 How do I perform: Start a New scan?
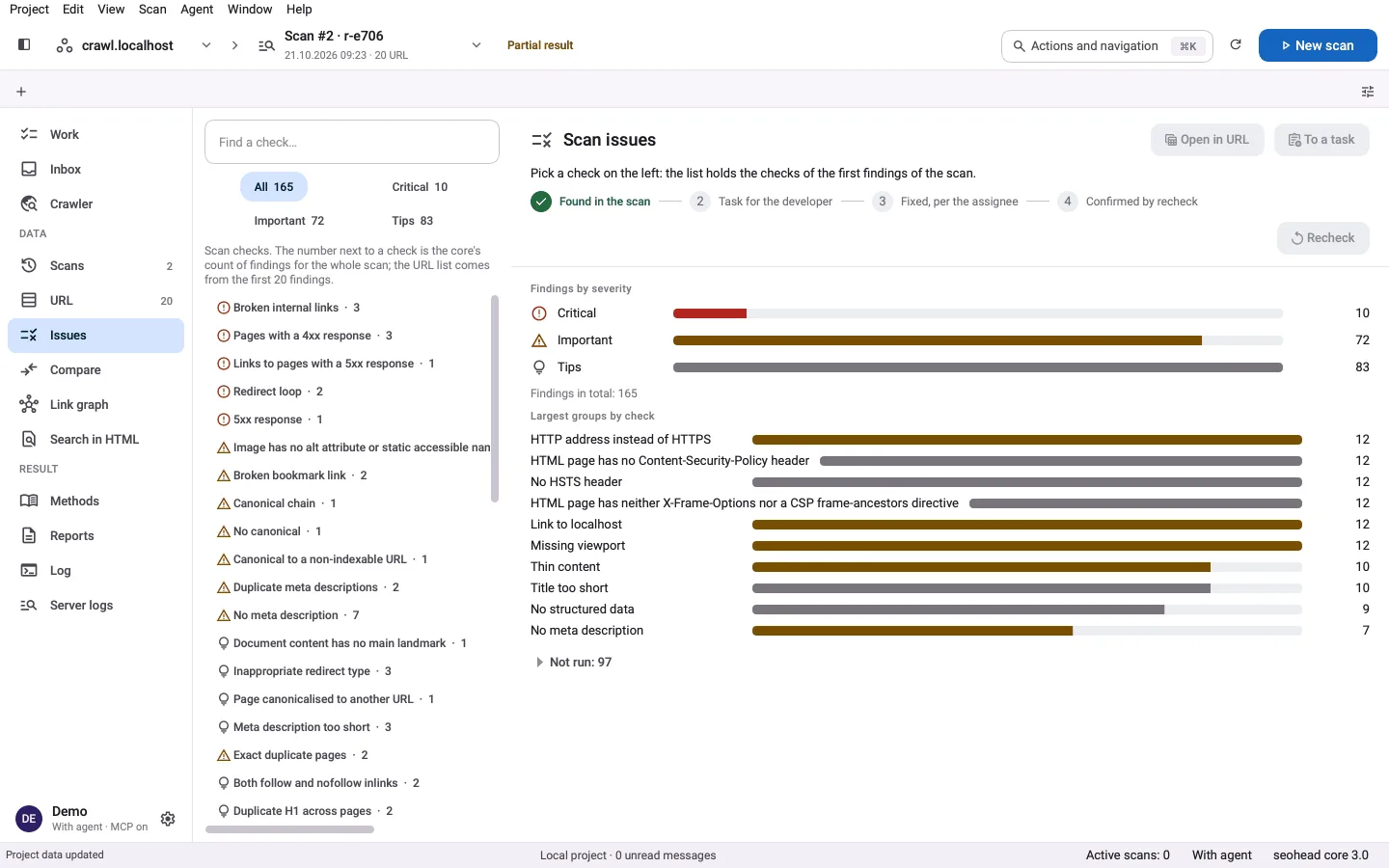coord(1318,45)
